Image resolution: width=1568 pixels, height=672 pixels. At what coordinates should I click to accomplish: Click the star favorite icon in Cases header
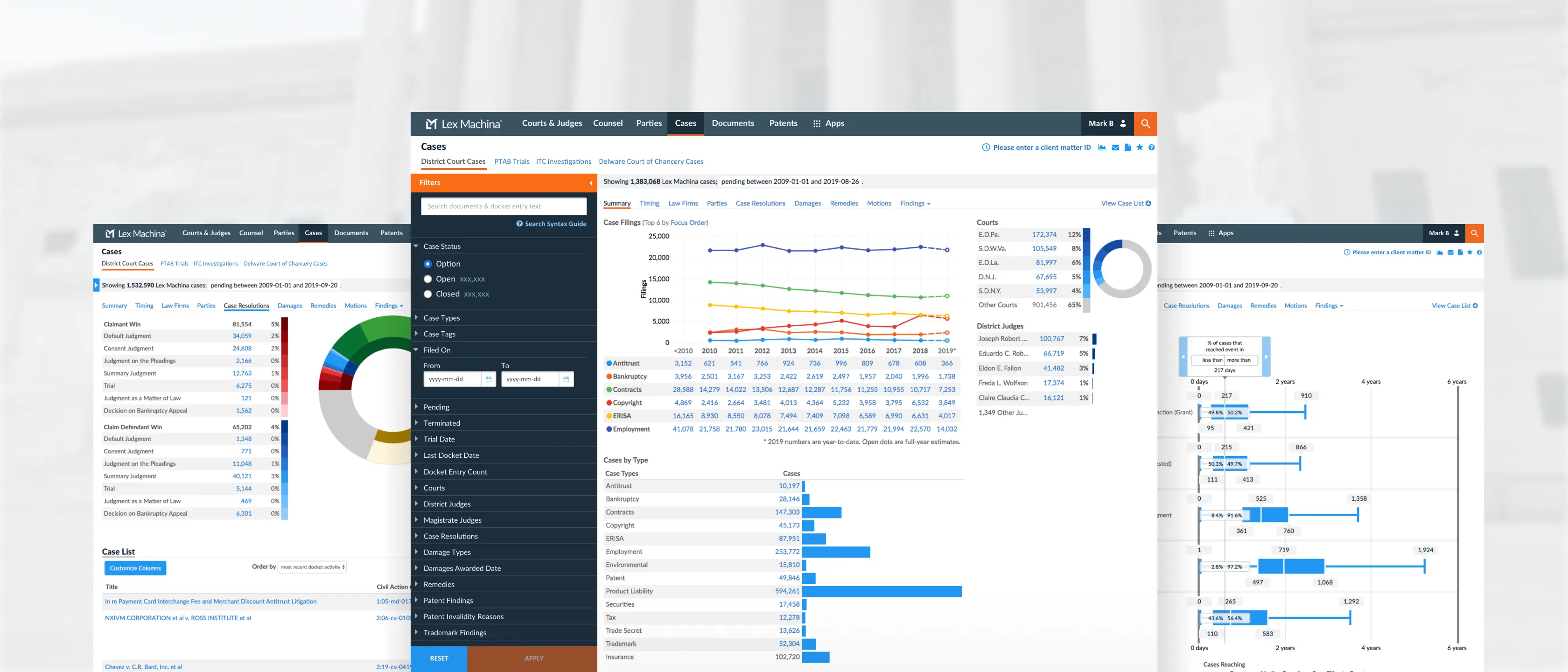coord(1140,147)
